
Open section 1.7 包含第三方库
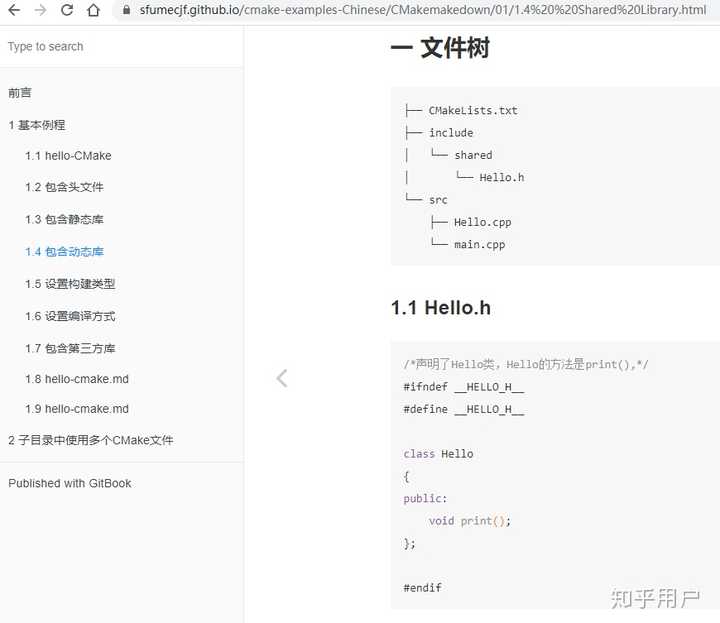pyautogui.click(x=70, y=348)
